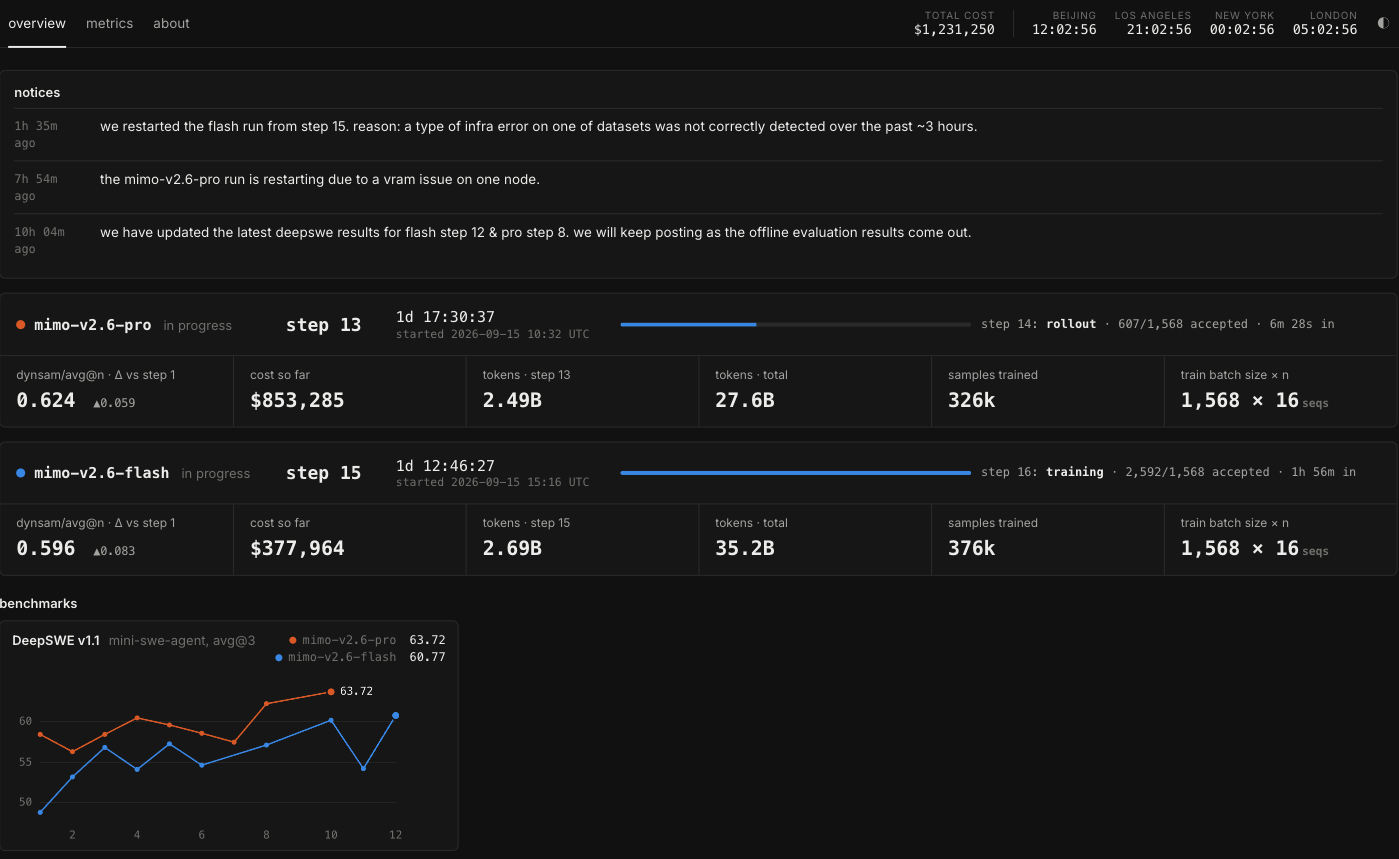Click the notices heading

37,92
